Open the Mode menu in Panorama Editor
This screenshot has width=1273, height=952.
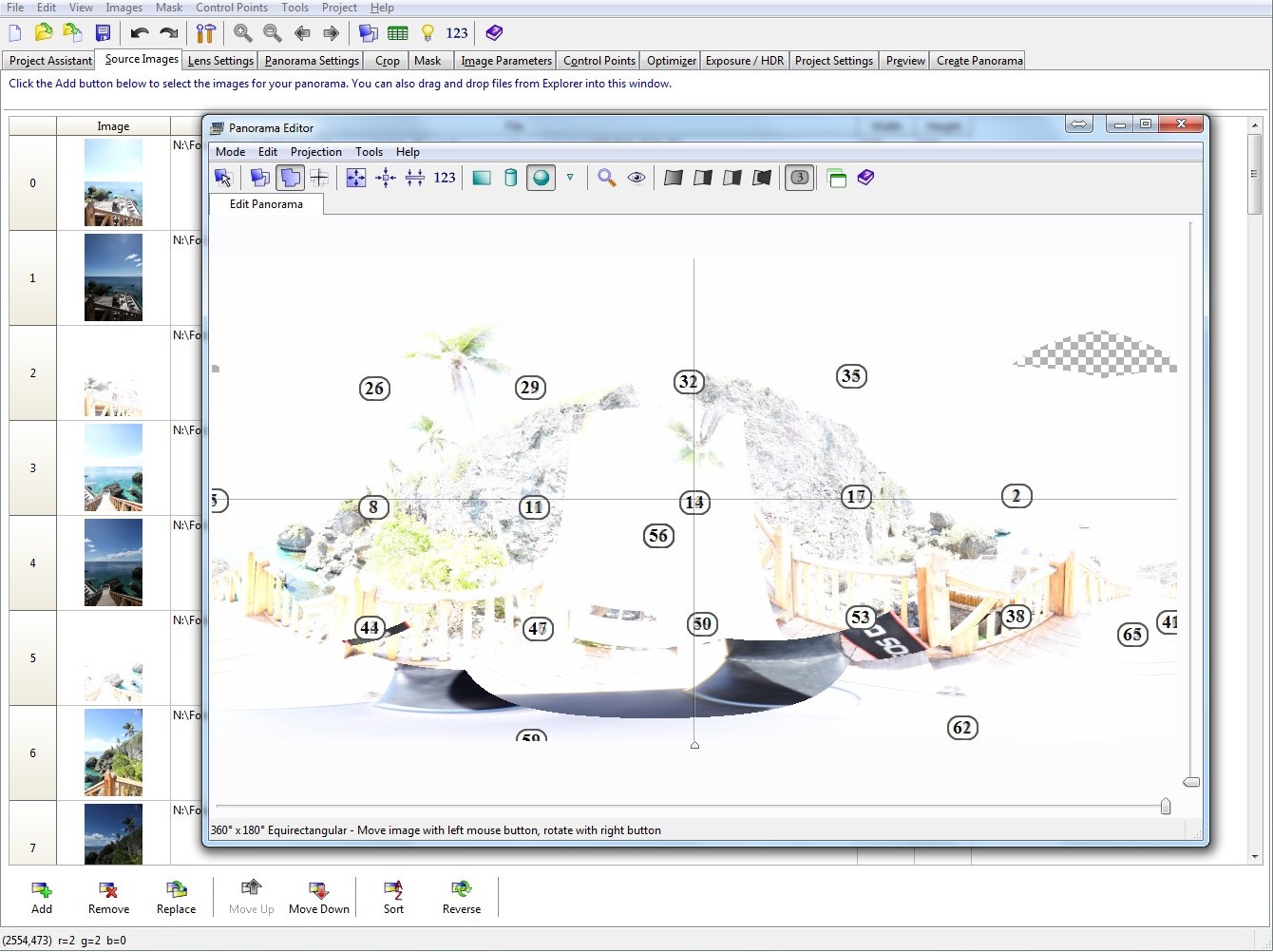[230, 152]
